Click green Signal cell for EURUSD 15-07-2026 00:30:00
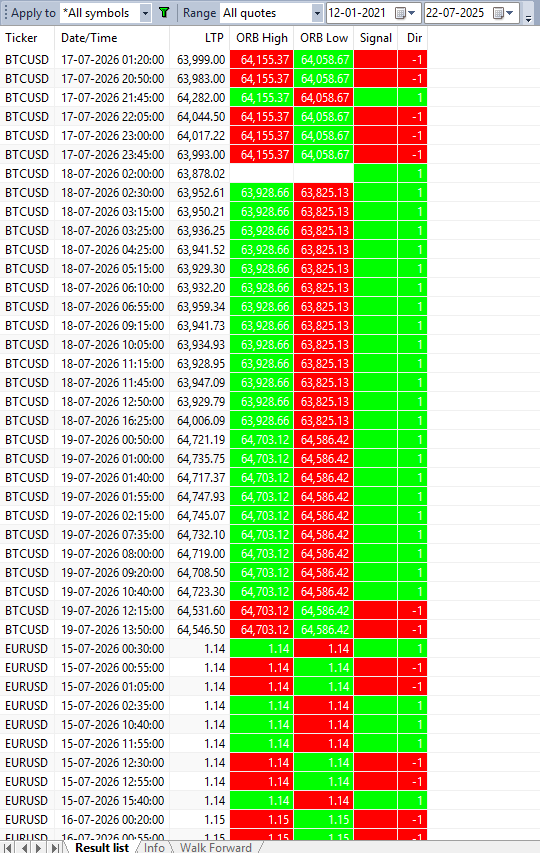 pyautogui.click(x=376, y=648)
